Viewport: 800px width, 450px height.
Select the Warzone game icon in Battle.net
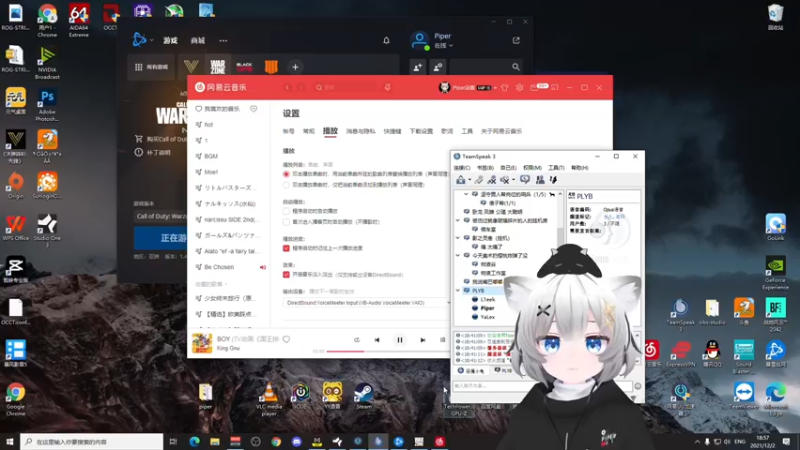pyautogui.click(x=218, y=67)
